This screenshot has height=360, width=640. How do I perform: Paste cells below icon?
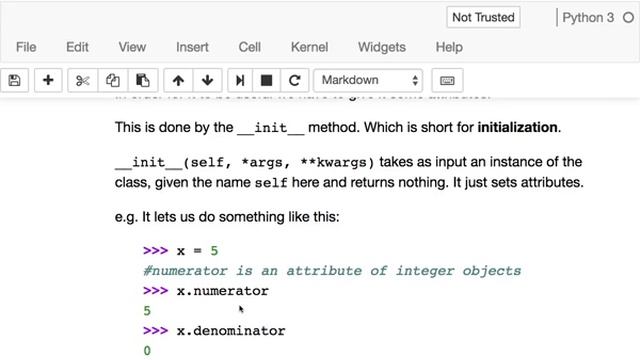click(142, 80)
